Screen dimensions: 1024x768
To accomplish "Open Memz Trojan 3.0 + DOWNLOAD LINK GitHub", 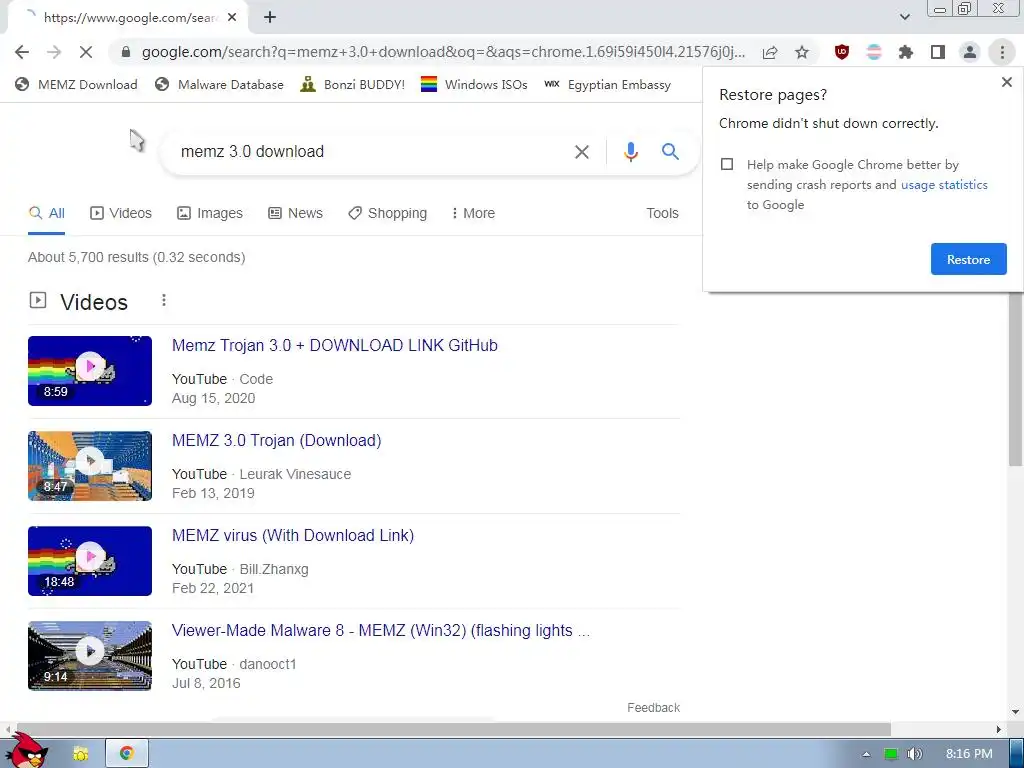I will click(334, 345).
